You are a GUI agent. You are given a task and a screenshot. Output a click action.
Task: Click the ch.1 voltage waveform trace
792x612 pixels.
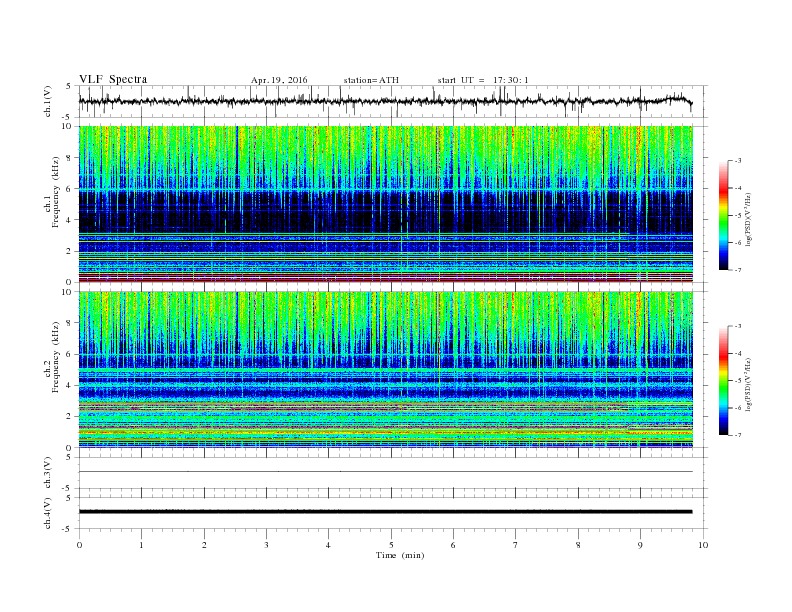coord(386,101)
